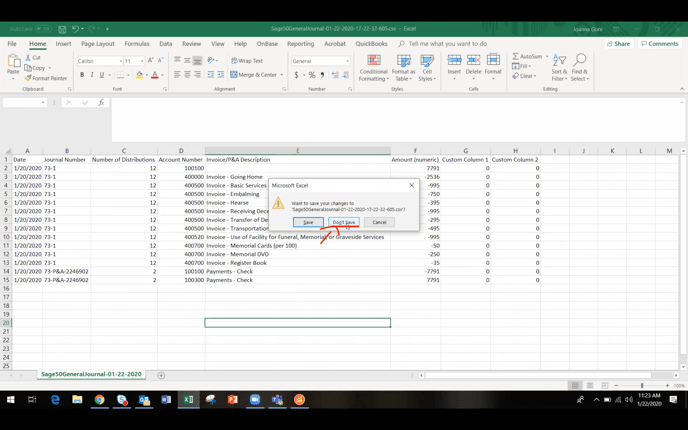688x430 pixels.
Task: Click the Format cells icon
Action: coord(493,60)
